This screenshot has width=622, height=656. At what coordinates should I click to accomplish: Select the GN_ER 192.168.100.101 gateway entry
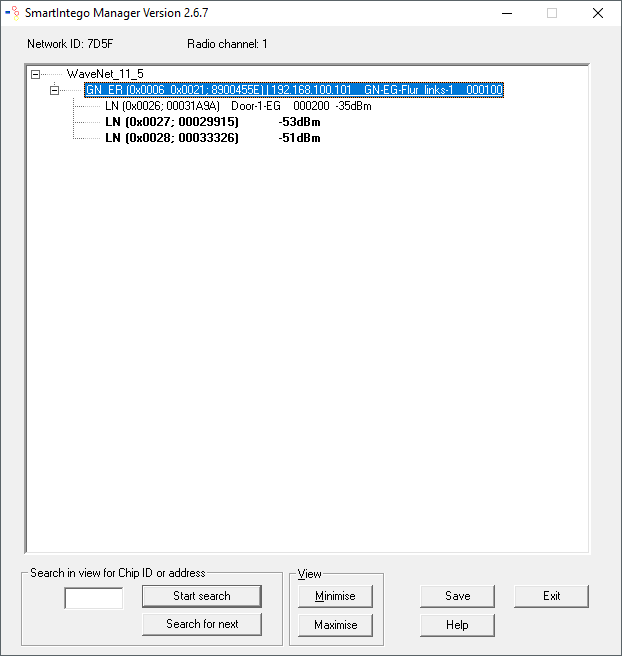pos(293,90)
